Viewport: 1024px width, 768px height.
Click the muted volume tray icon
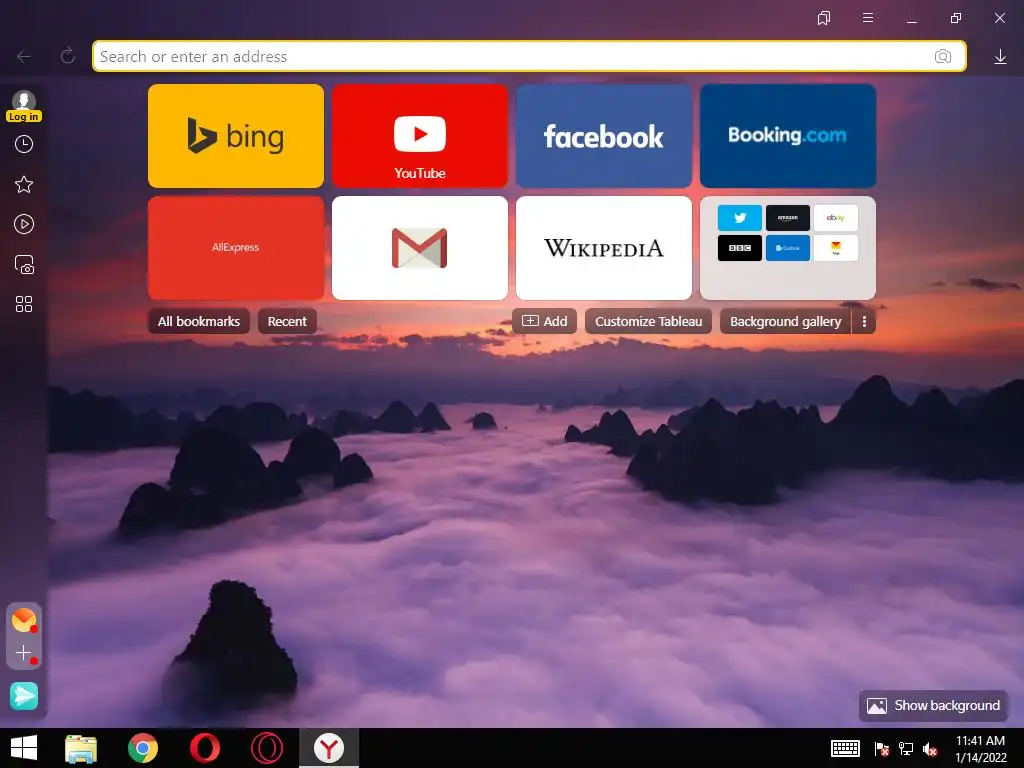[x=930, y=749]
